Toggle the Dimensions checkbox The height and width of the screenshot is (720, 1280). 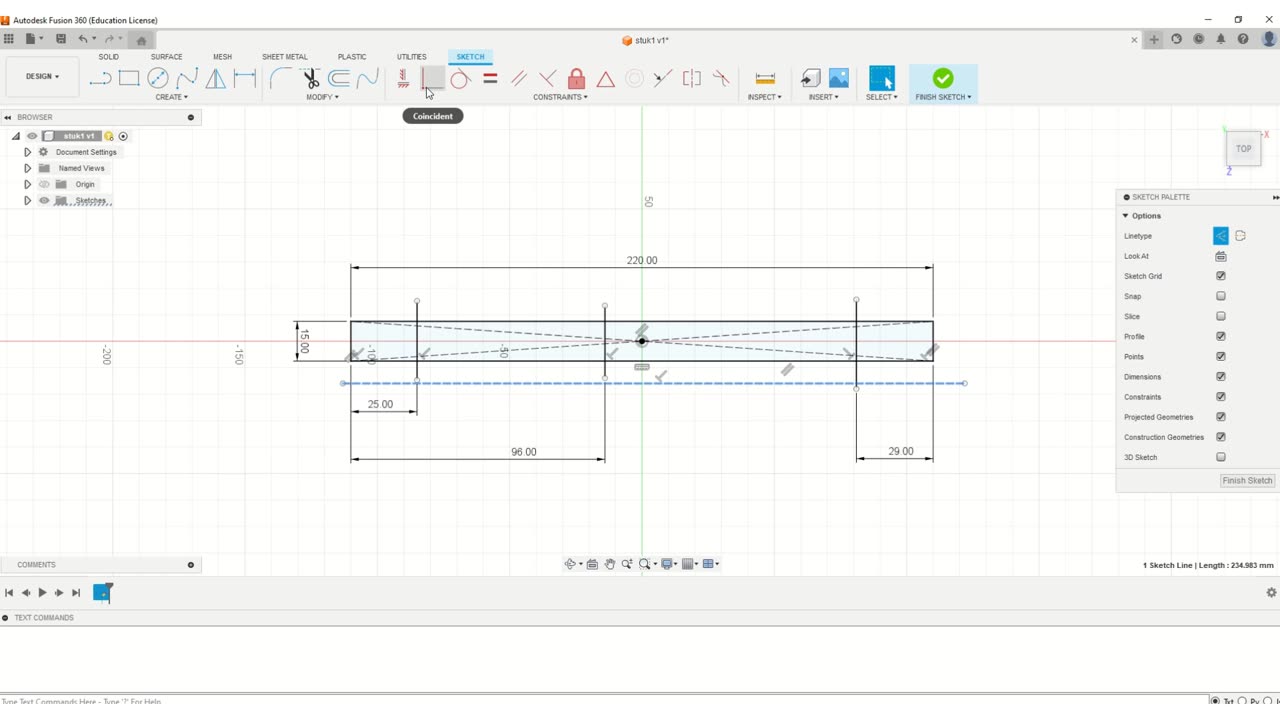[x=1221, y=377]
